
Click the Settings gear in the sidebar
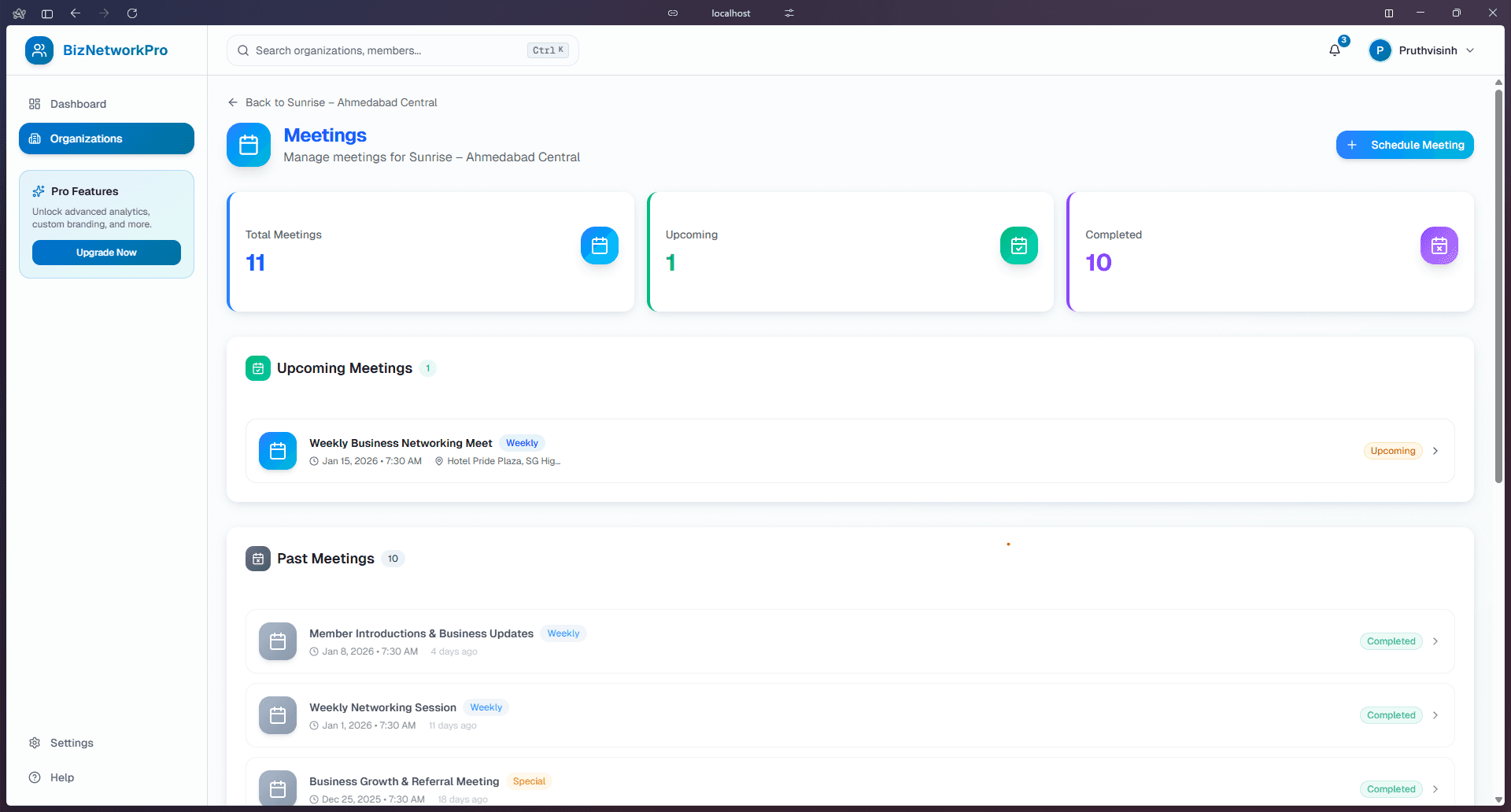pyautogui.click(x=35, y=742)
